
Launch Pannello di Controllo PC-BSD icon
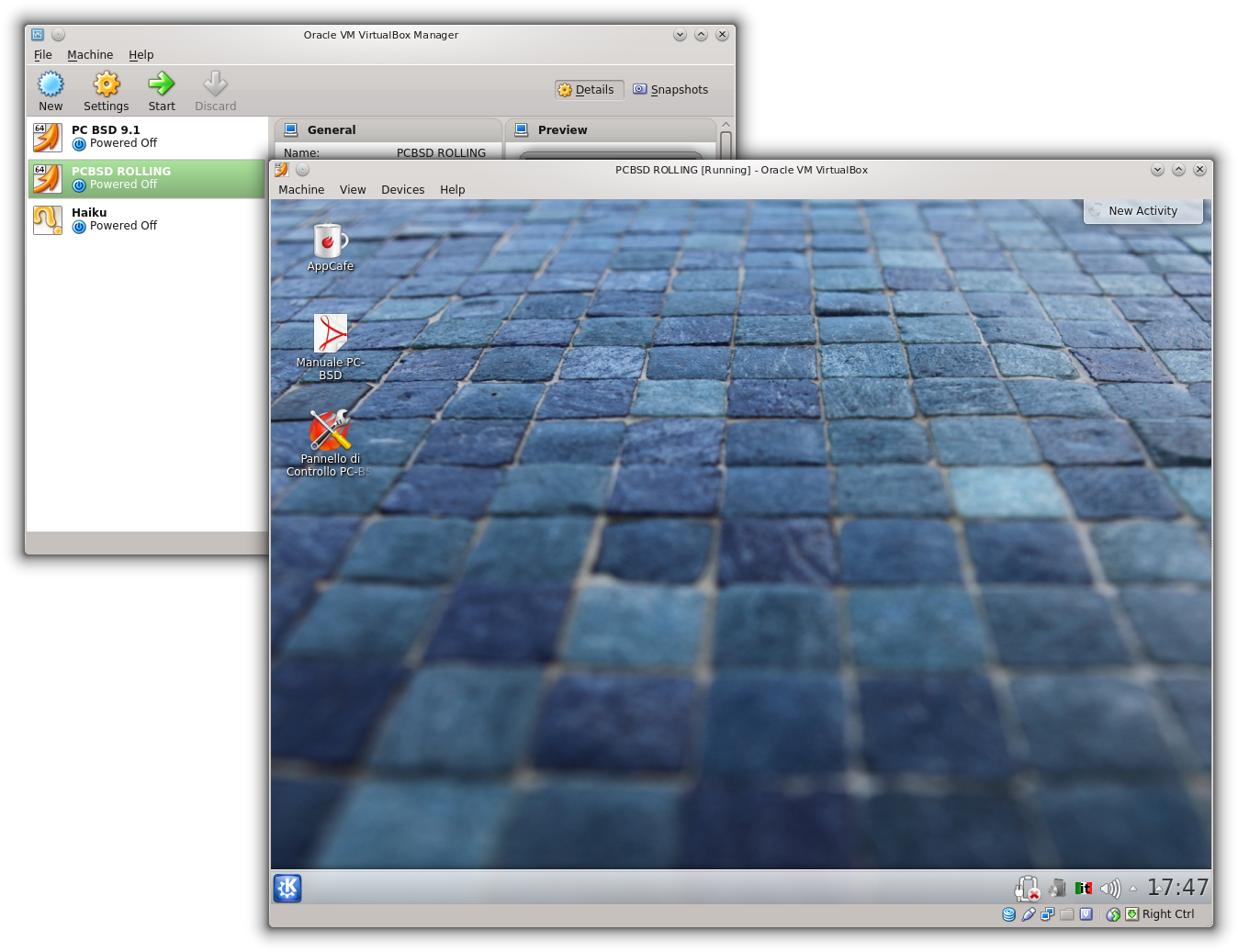pyautogui.click(x=330, y=431)
